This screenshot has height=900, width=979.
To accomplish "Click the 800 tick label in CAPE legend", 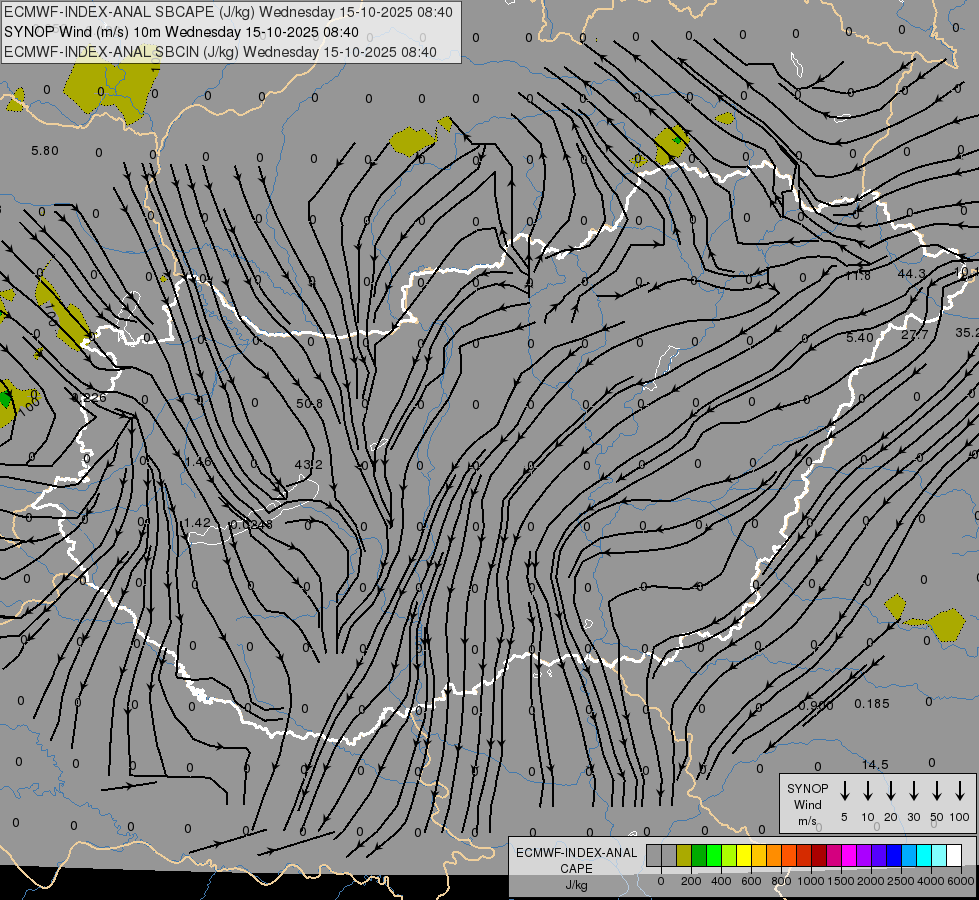I will click(x=781, y=881).
